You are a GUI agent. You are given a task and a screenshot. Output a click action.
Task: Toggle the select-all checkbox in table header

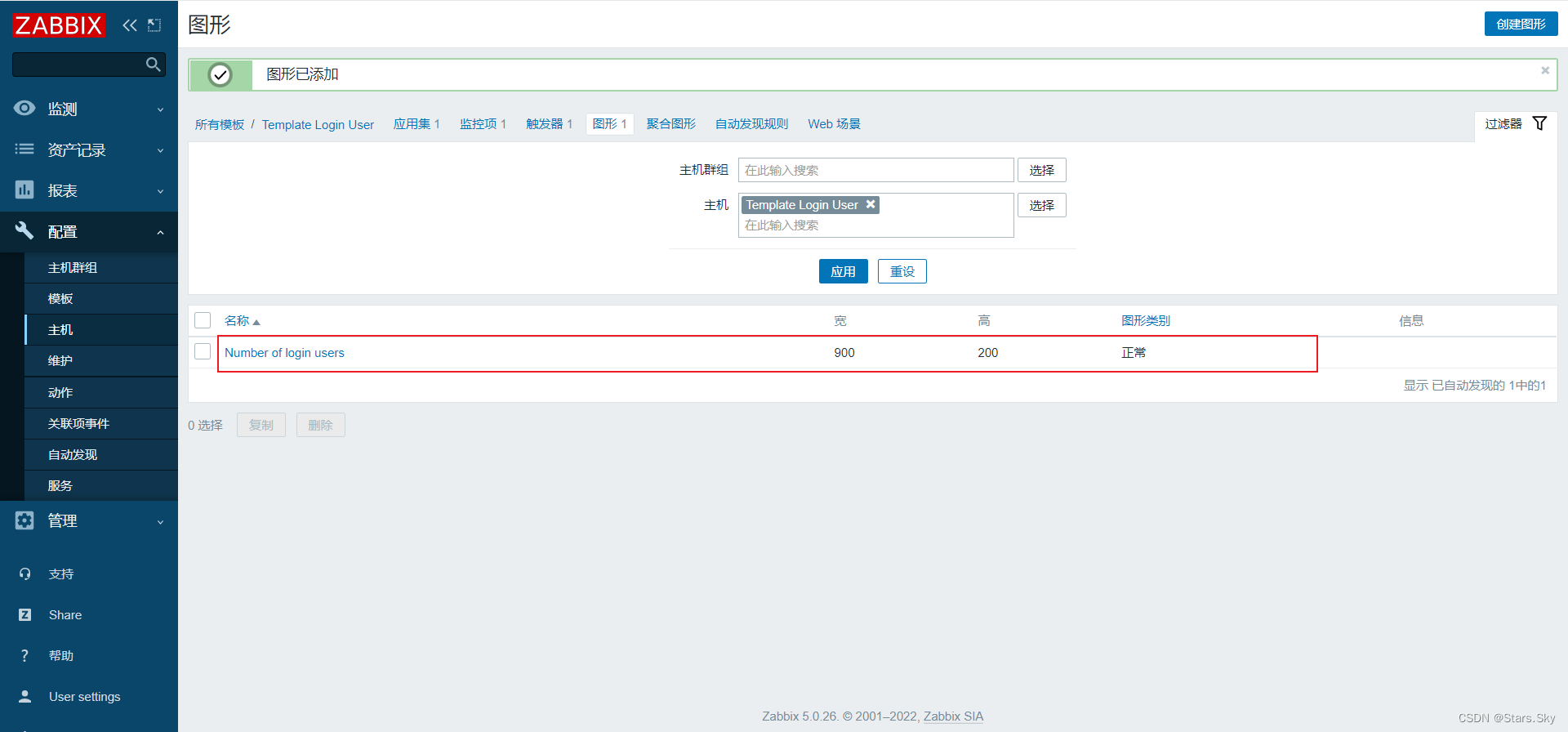point(203,320)
